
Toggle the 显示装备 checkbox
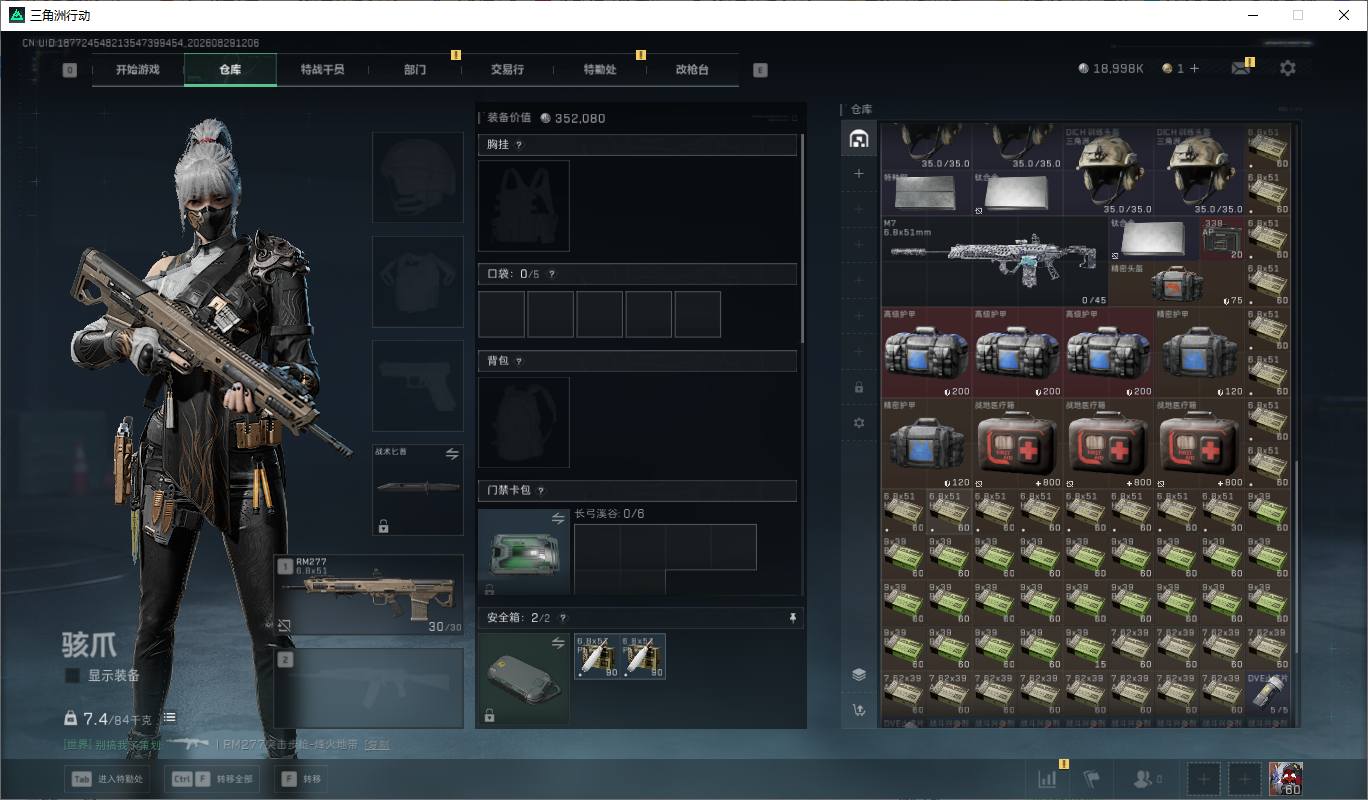[x=72, y=676]
